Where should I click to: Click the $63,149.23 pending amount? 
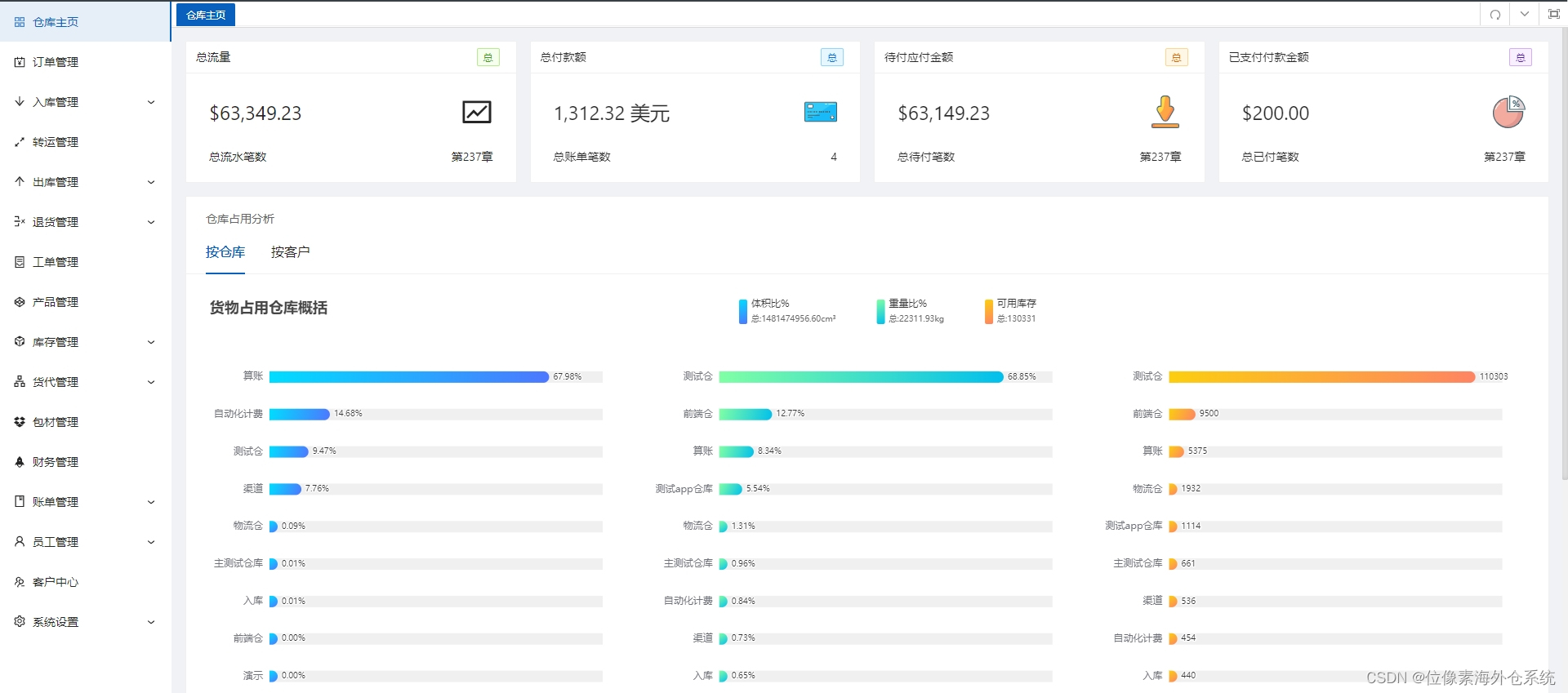pyautogui.click(x=944, y=113)
